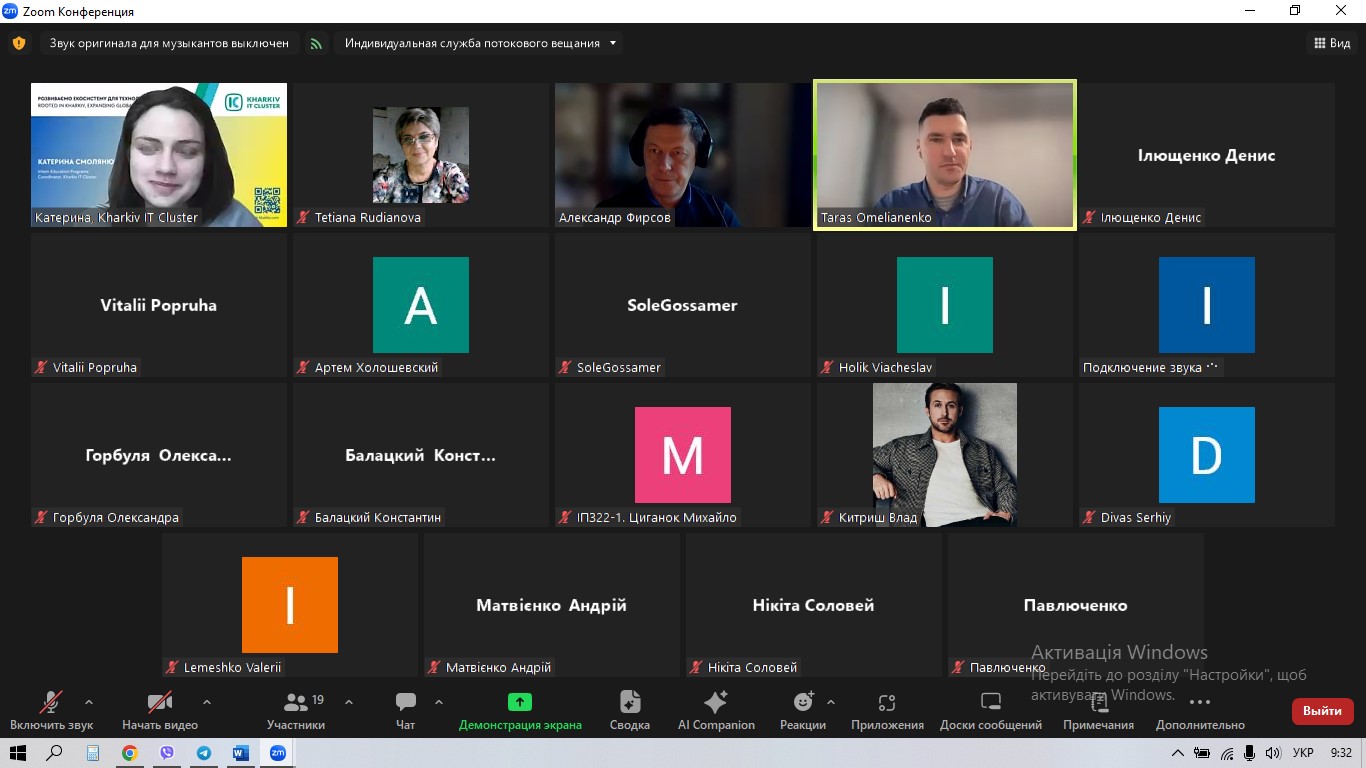
Task: Switch keyboard language УКР indicator
Action: click(x=1303, y=753)
